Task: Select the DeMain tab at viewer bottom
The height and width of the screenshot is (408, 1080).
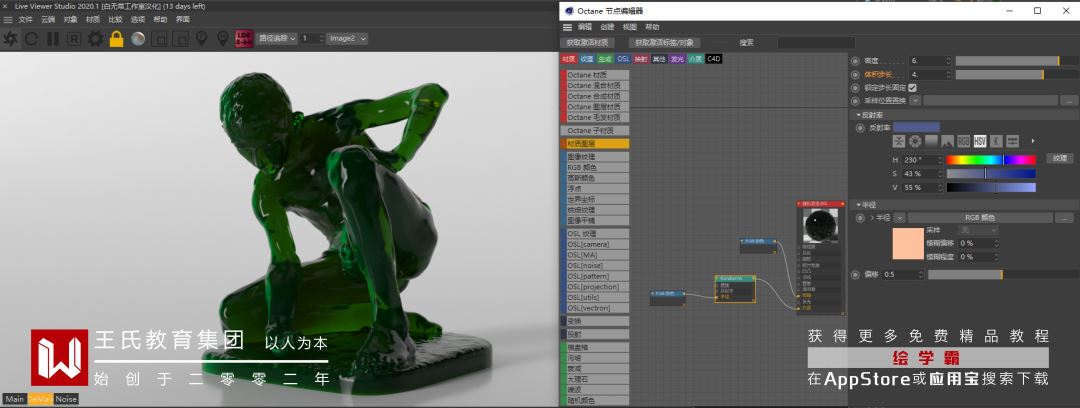Action: point(40,399)
